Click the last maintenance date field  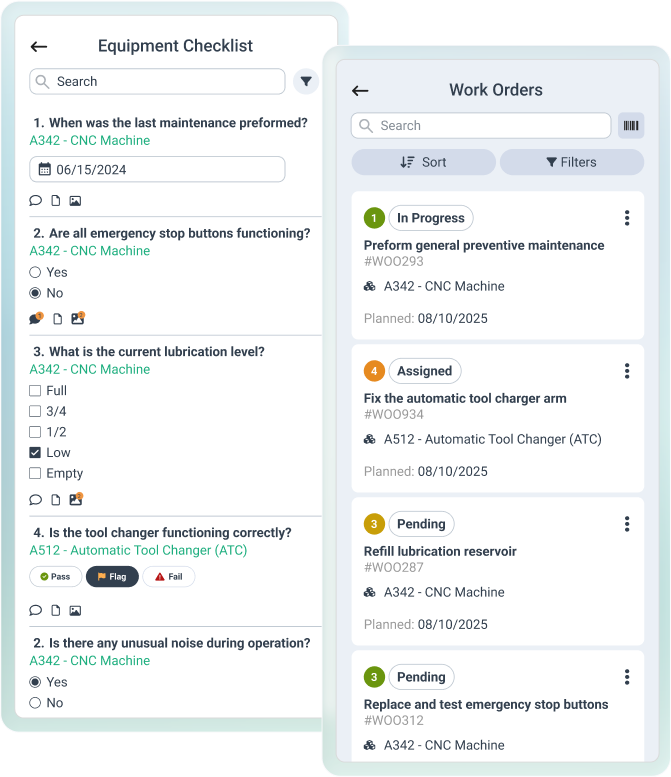click(x=157, y=169)
